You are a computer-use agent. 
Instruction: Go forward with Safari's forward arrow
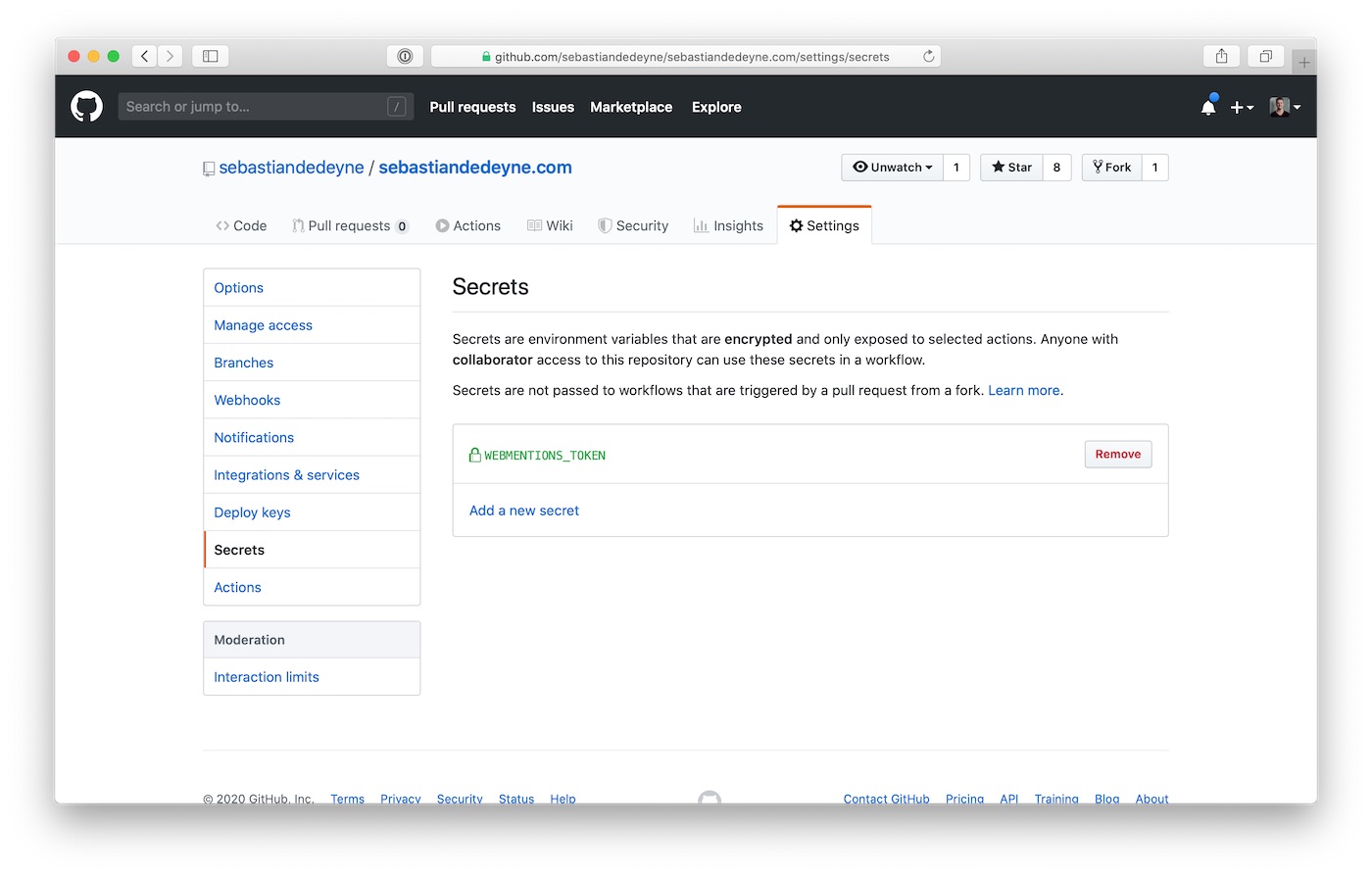(x=170, y=56)
